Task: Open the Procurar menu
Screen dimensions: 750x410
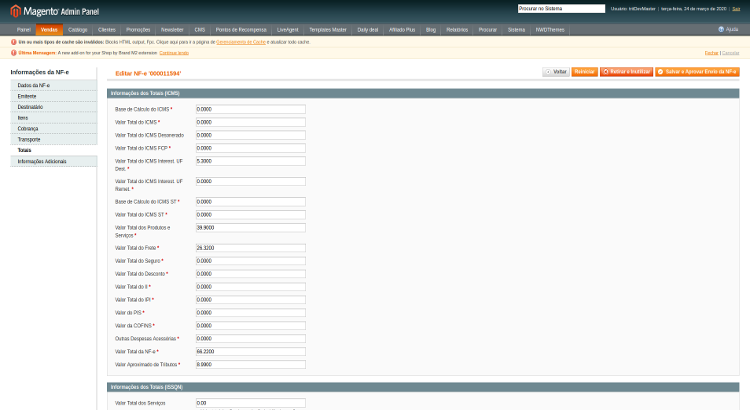Action: pyautogui.click(x=488, y=30)
